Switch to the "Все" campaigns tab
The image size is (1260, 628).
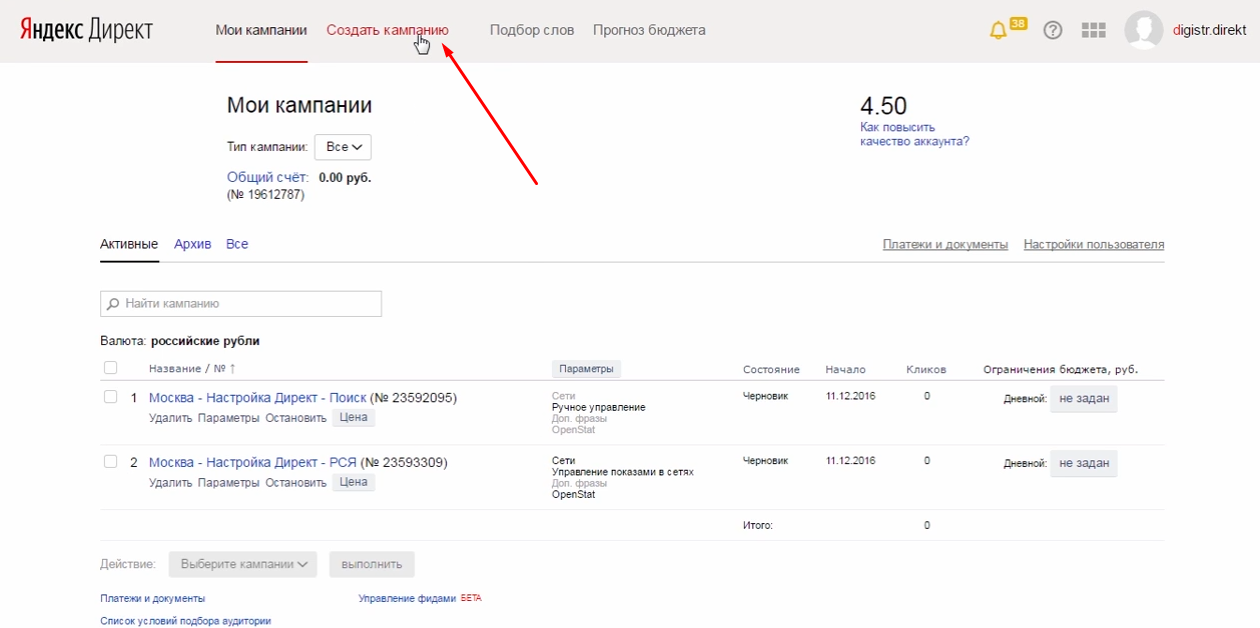pyautogui.click(x=237, y=244)
